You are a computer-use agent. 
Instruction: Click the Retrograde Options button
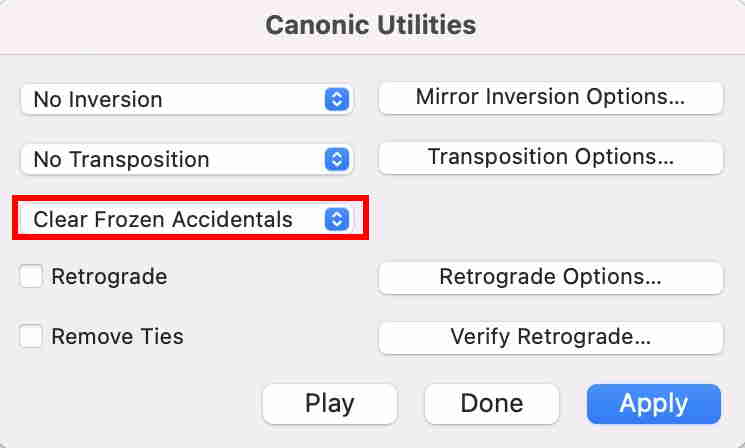coord(550,277)
